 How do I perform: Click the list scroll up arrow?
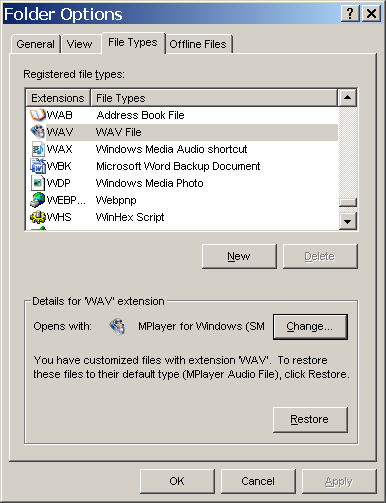pos(347,98)
